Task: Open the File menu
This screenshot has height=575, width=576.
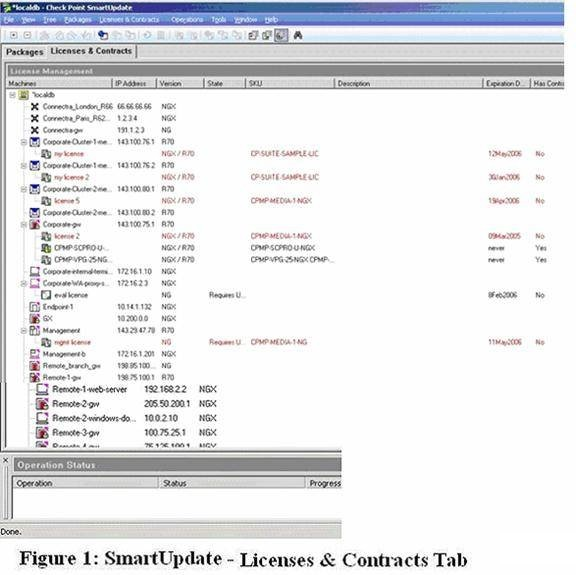Action: [8, 20]
